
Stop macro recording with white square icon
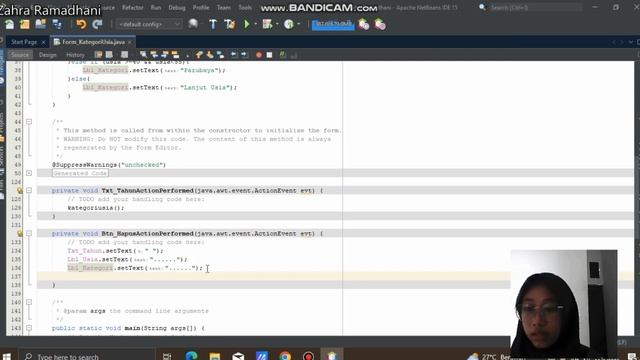269,55
